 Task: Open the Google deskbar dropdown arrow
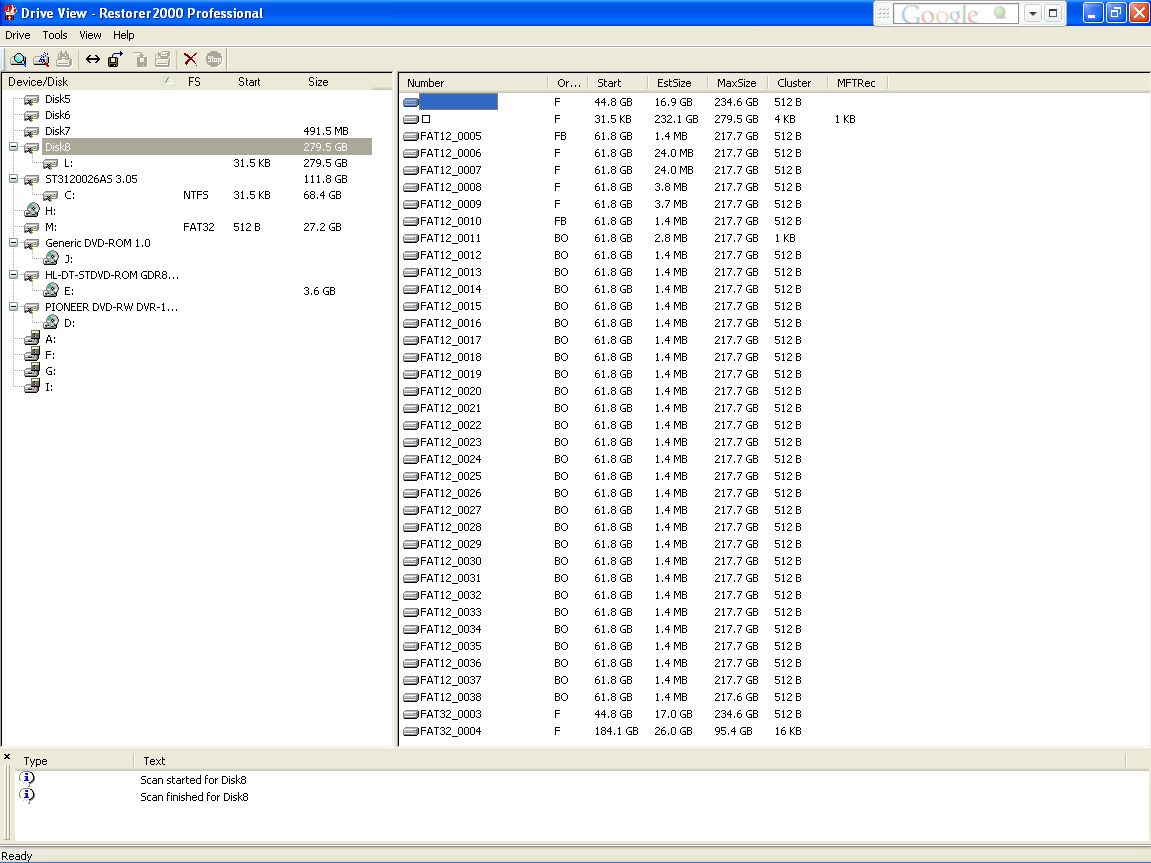(x=1033, y=13)
